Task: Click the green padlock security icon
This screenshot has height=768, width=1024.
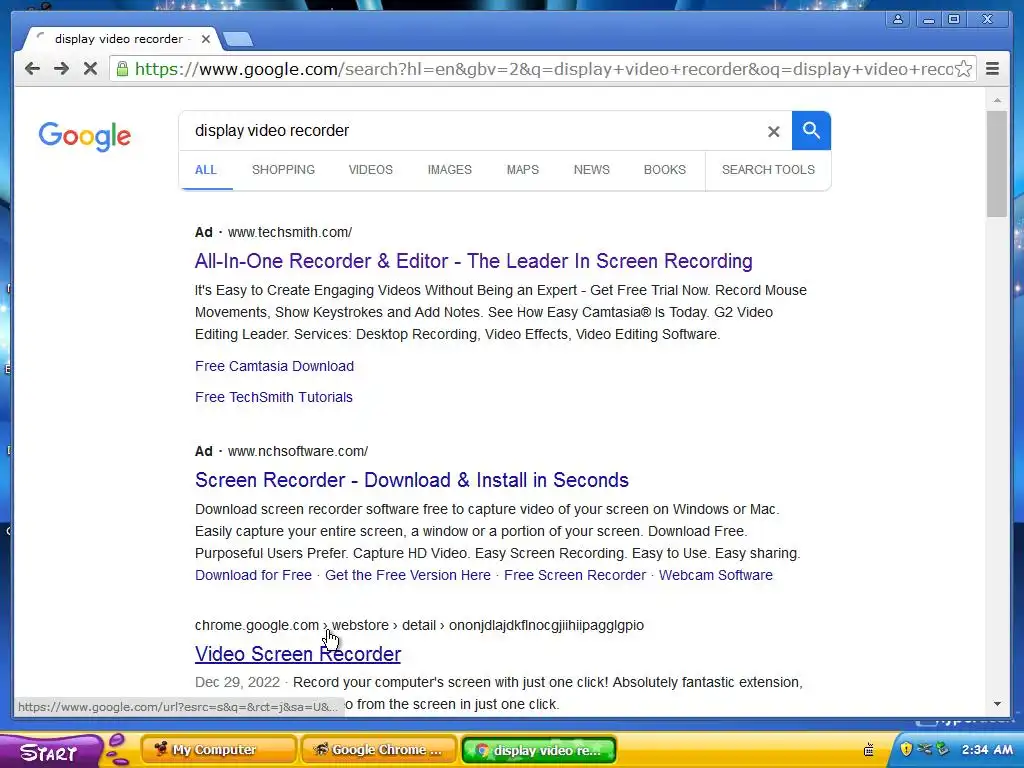Action: (x=122, y=69)
